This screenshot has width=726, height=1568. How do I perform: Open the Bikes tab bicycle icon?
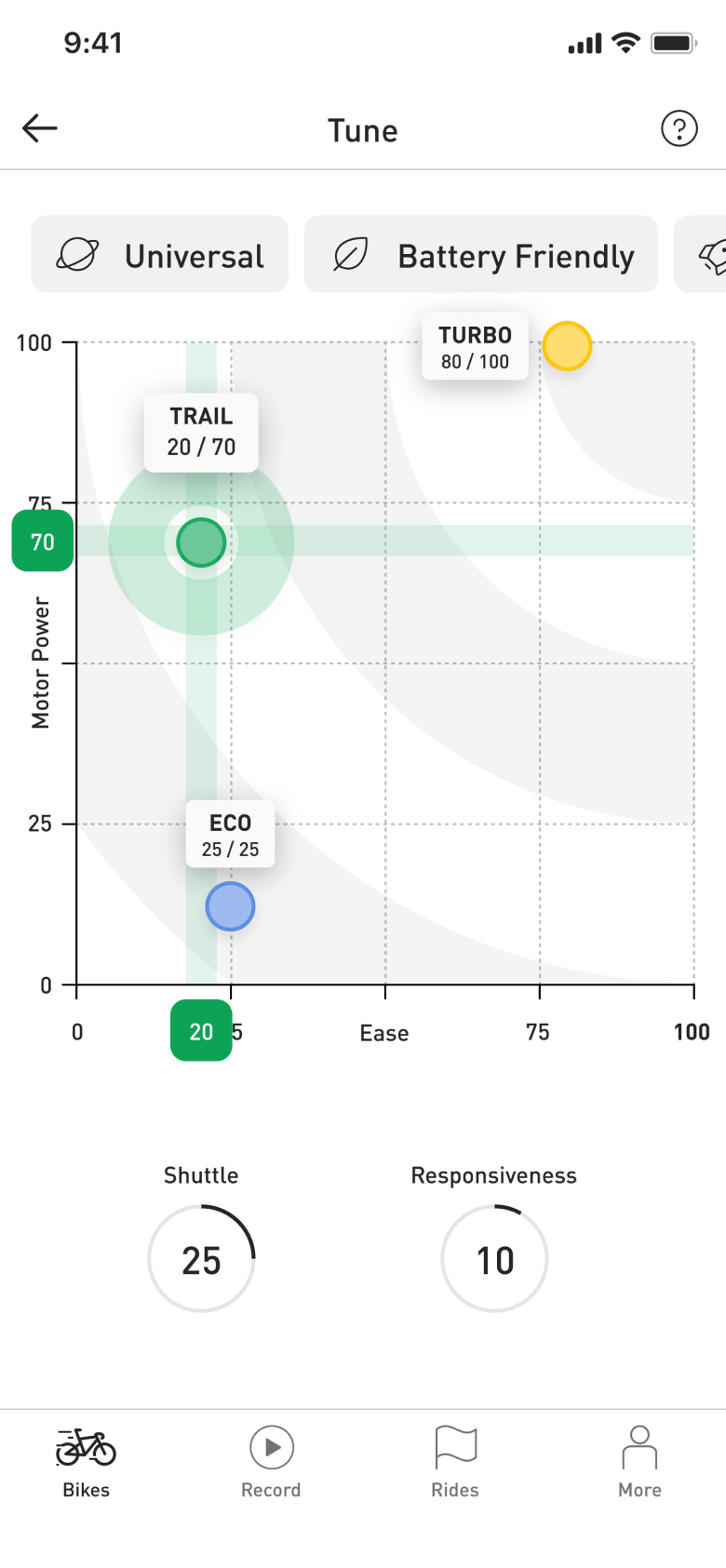86,1447
